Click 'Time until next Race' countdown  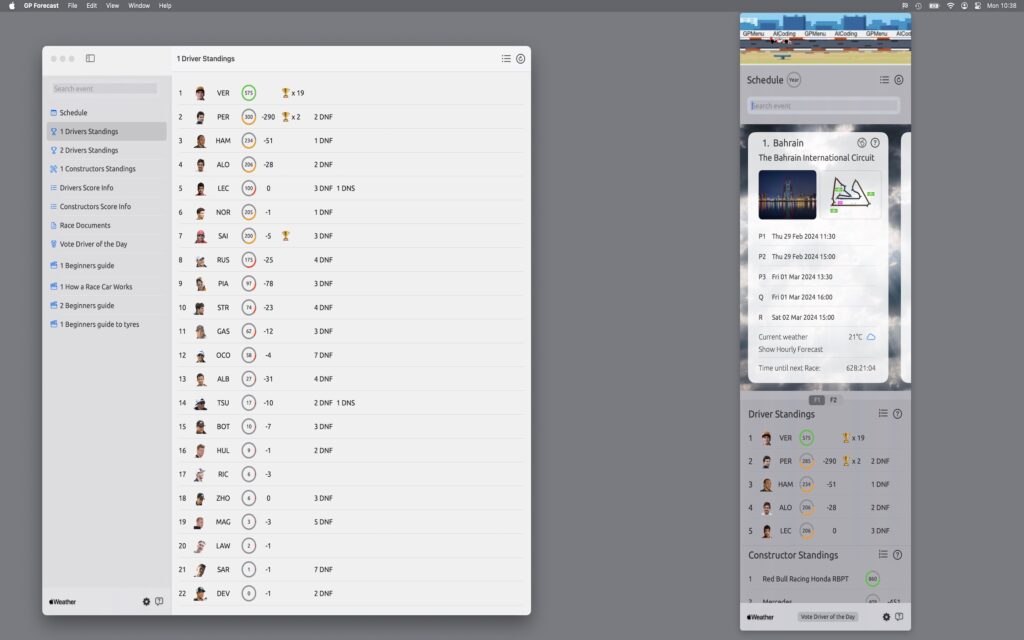(817, 368)
